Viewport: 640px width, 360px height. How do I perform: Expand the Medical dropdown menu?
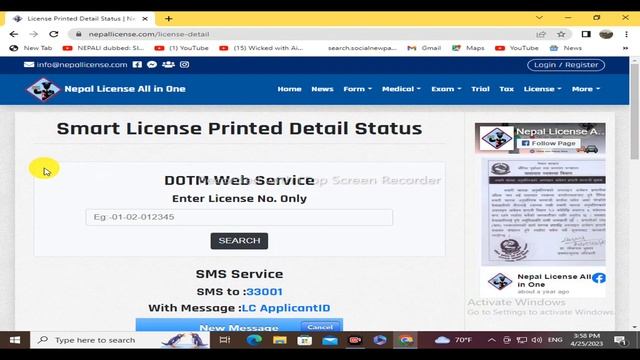click(401, 89)
